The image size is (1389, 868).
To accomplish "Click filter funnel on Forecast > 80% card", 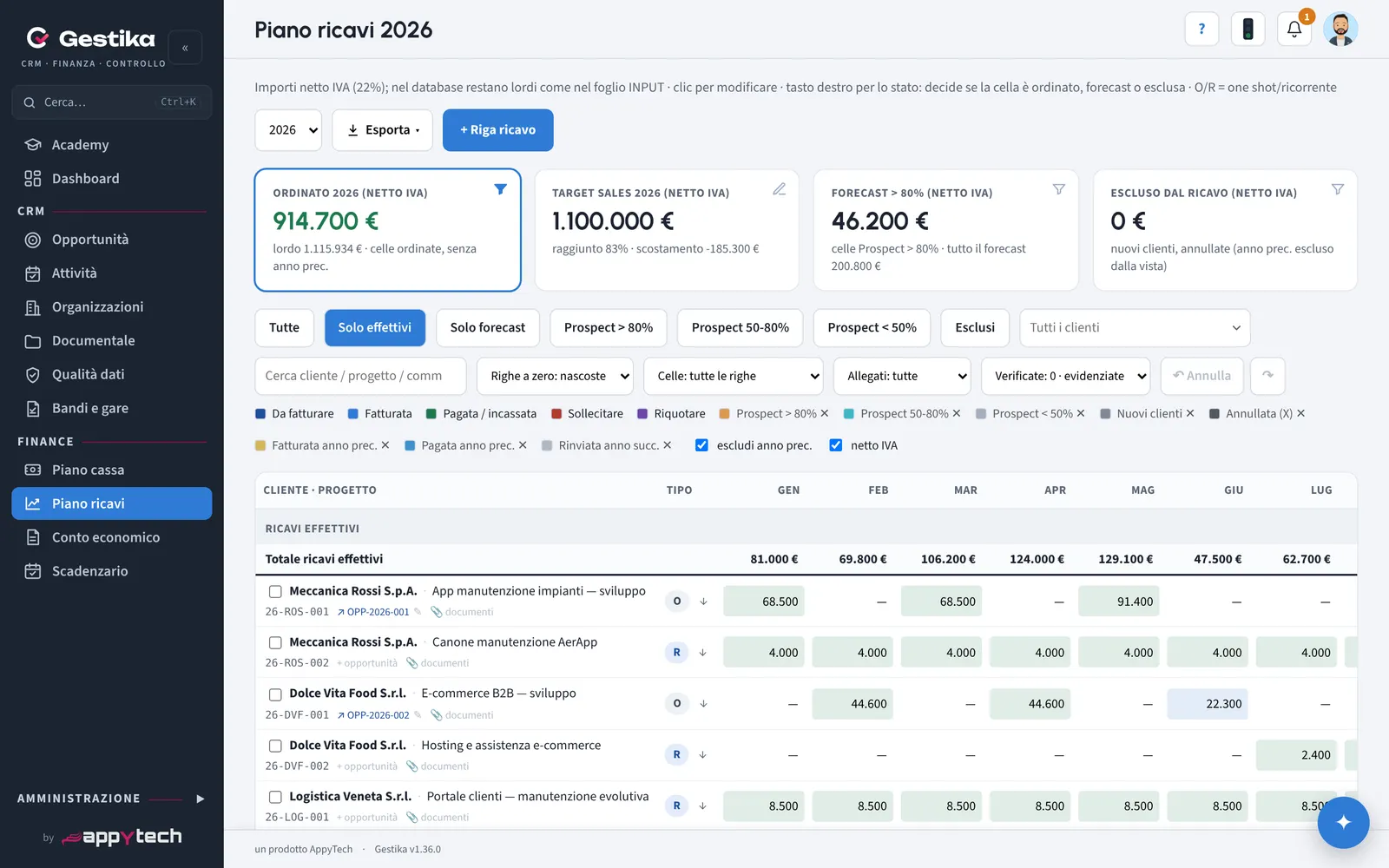I will pos(1058,189).
